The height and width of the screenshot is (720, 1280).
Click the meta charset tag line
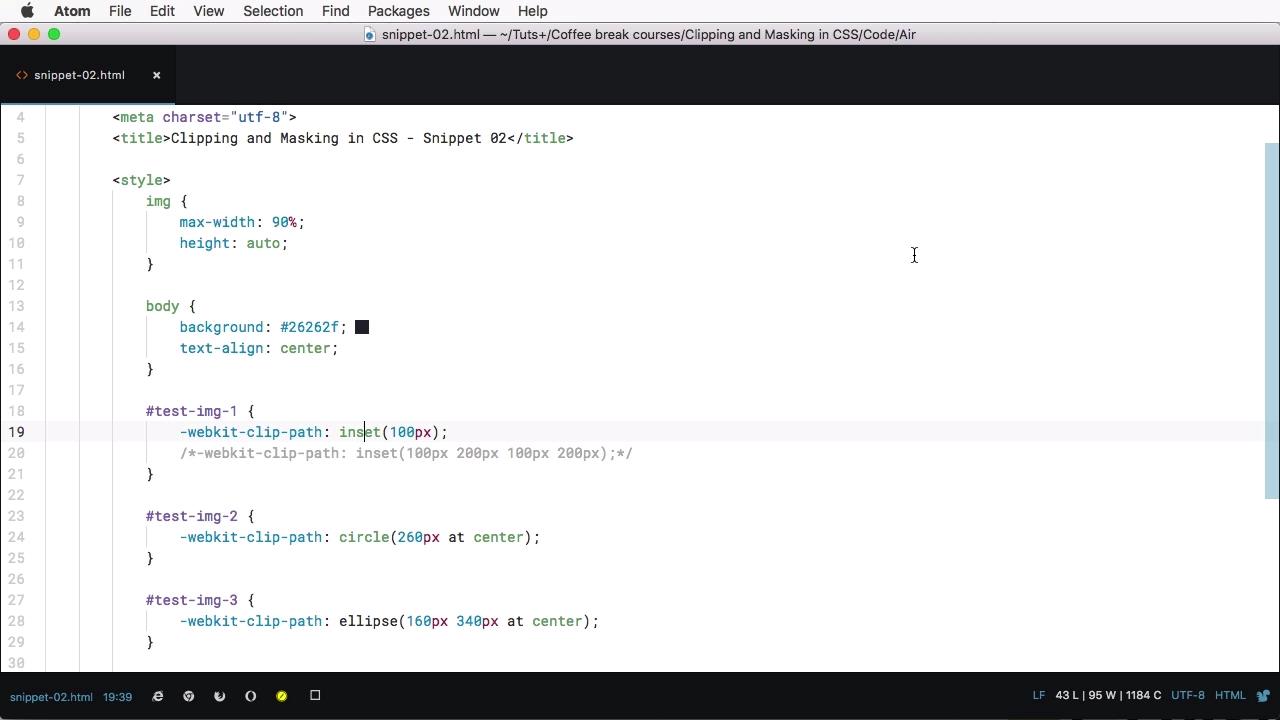click(204, 117)
